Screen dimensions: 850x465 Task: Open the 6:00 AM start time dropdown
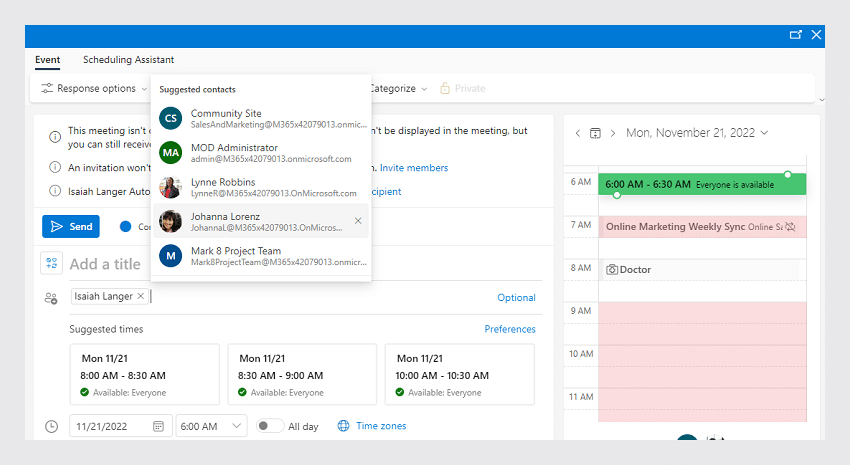point(211,426)
